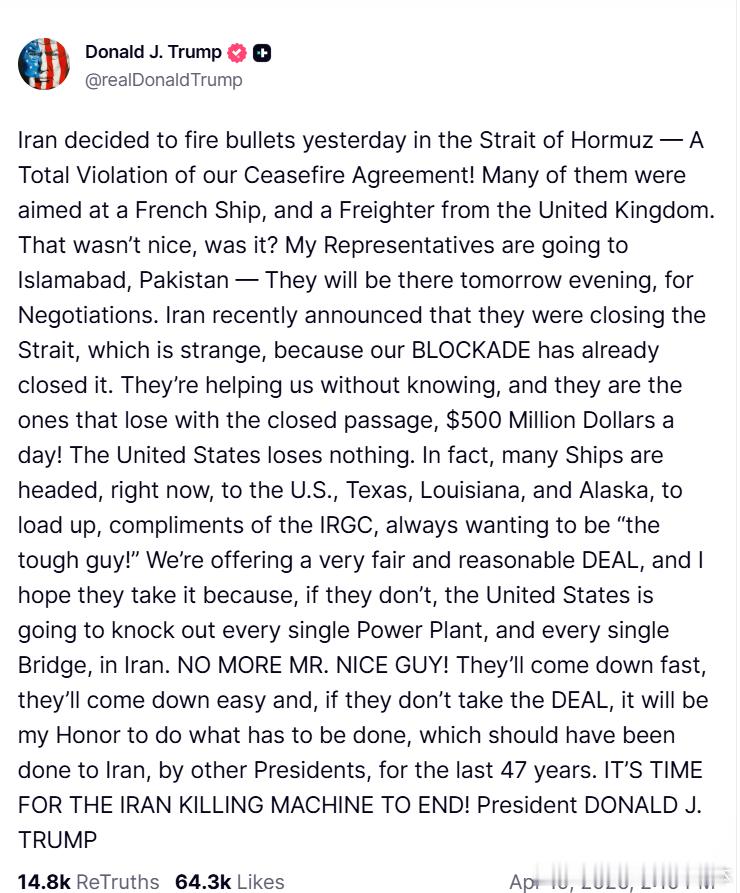
Task: View the 14.8k ReTruths list
Action: [x=88, y=881]
